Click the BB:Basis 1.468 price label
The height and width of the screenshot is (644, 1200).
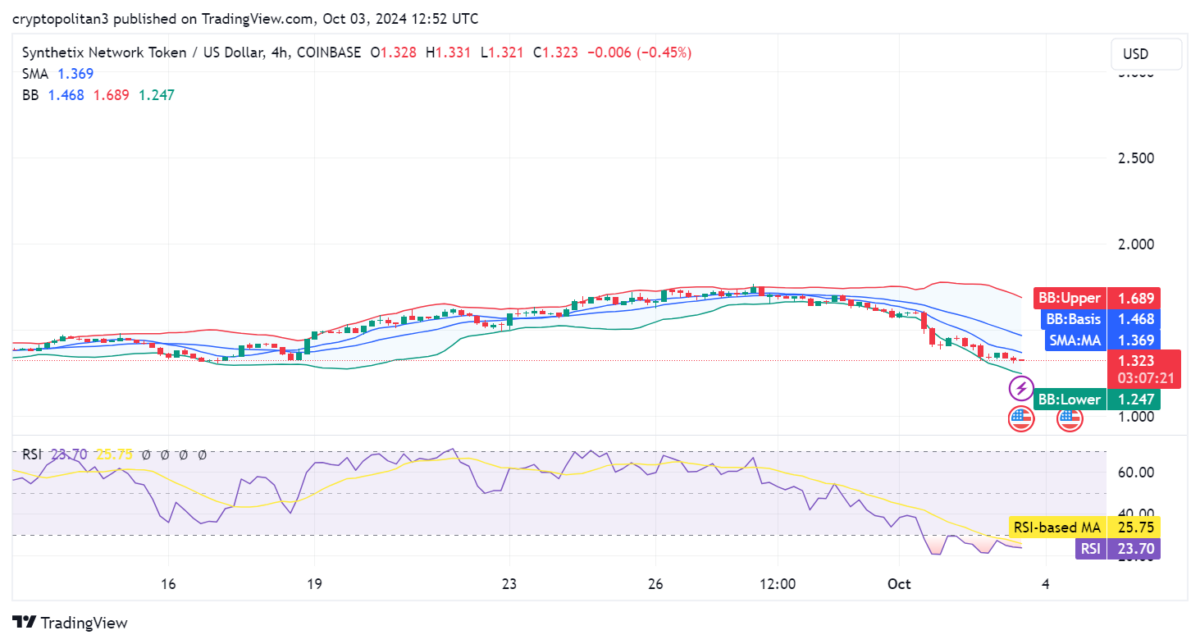tap(1097, 319)
